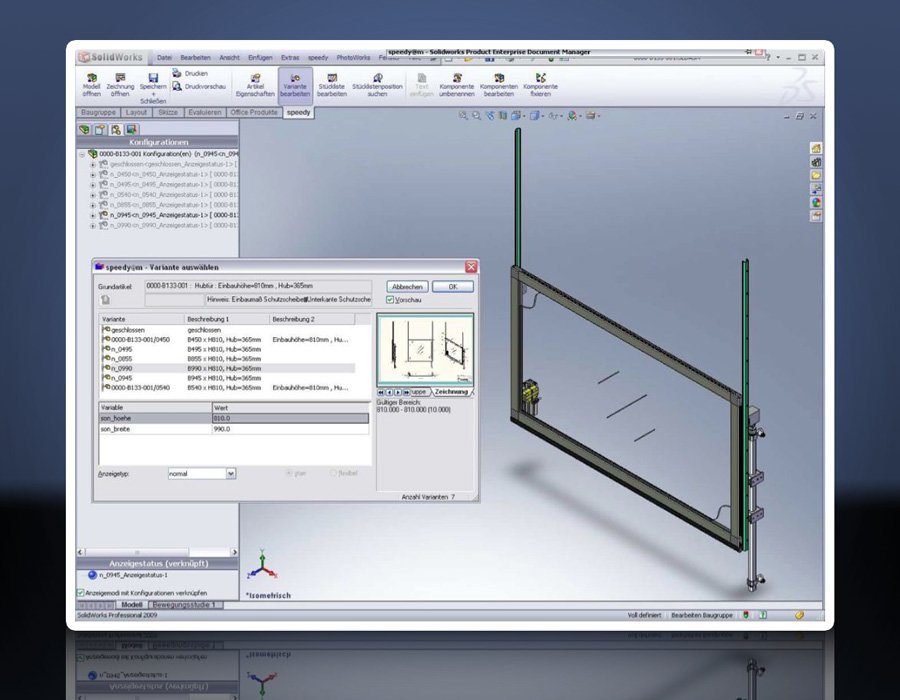This screenshot has height=700, width=900.
Task: Select Variante bearbeiten tool
Action: [295, 85]
